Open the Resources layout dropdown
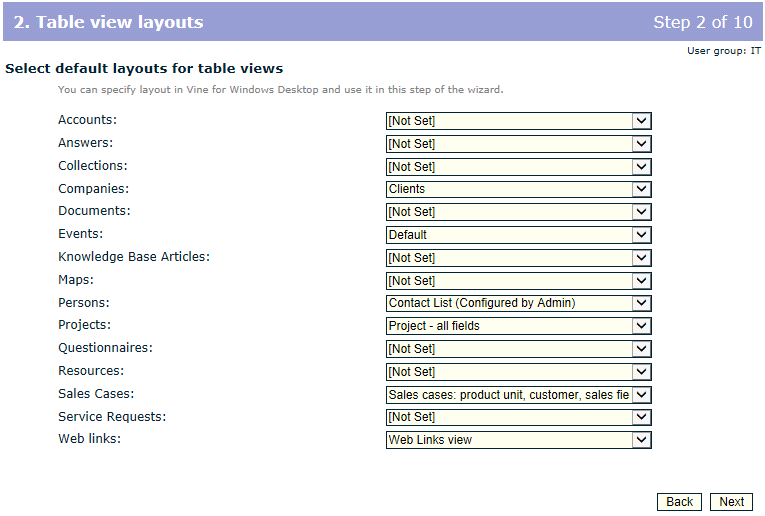The width and height of the screenshot is (765, 516). pos(519,372)
